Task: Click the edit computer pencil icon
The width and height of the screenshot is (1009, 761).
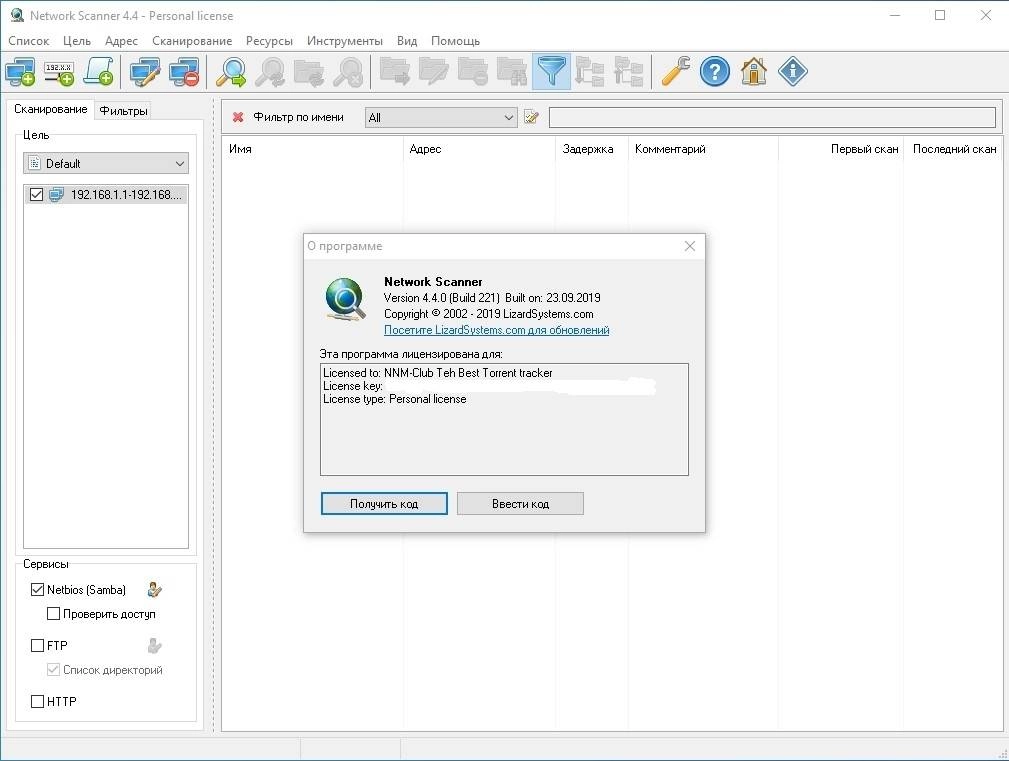Action: (145, 71)
